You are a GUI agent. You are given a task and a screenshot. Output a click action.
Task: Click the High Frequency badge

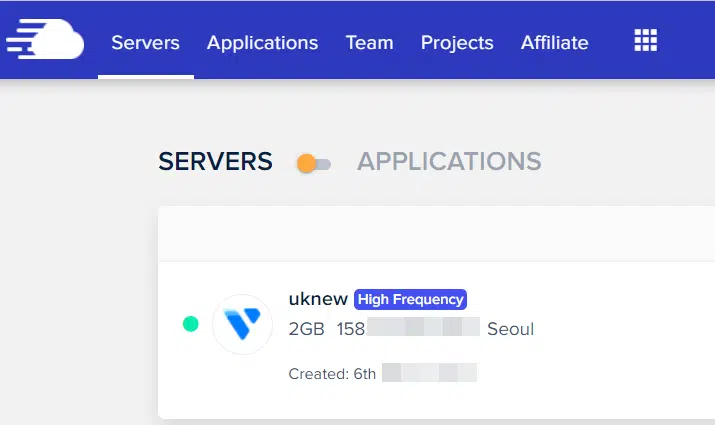410,299
